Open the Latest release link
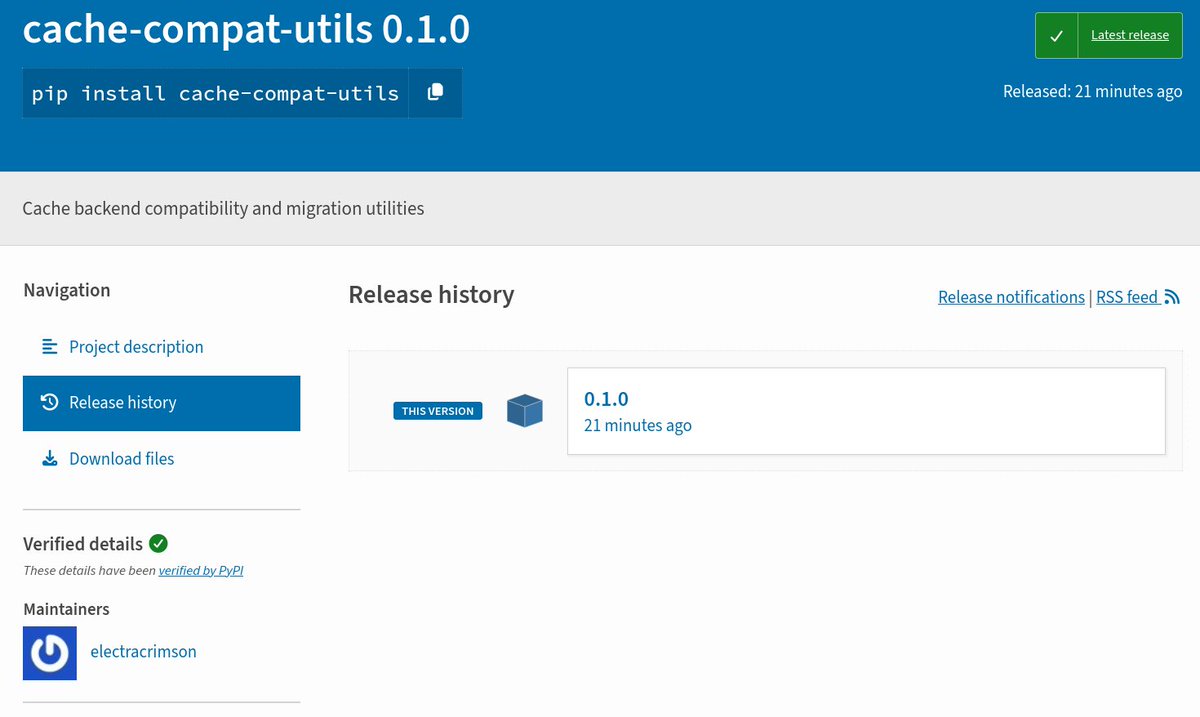The width and height of the screenshot is (1200, 717). click(1130, 35)
